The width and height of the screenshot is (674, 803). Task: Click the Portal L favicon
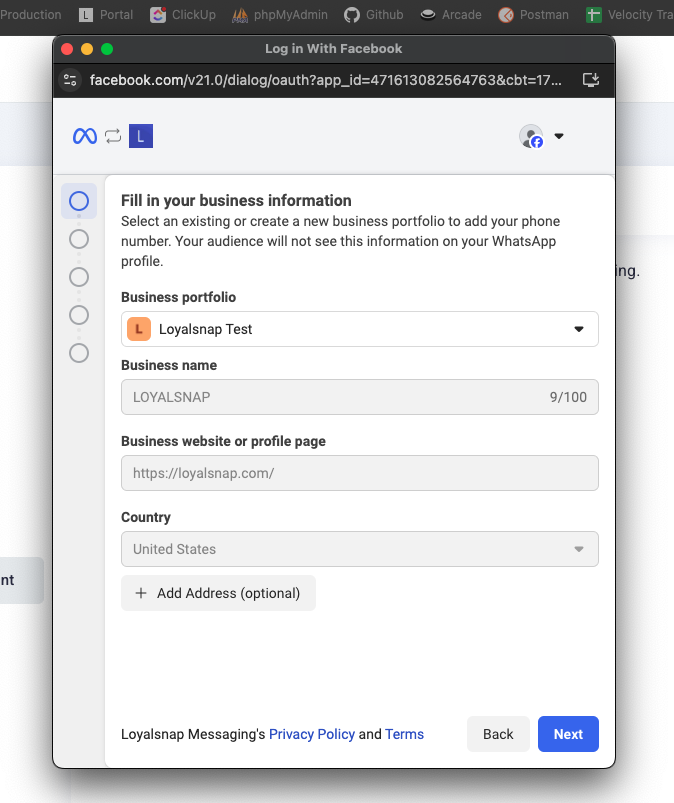click(86, 15)
